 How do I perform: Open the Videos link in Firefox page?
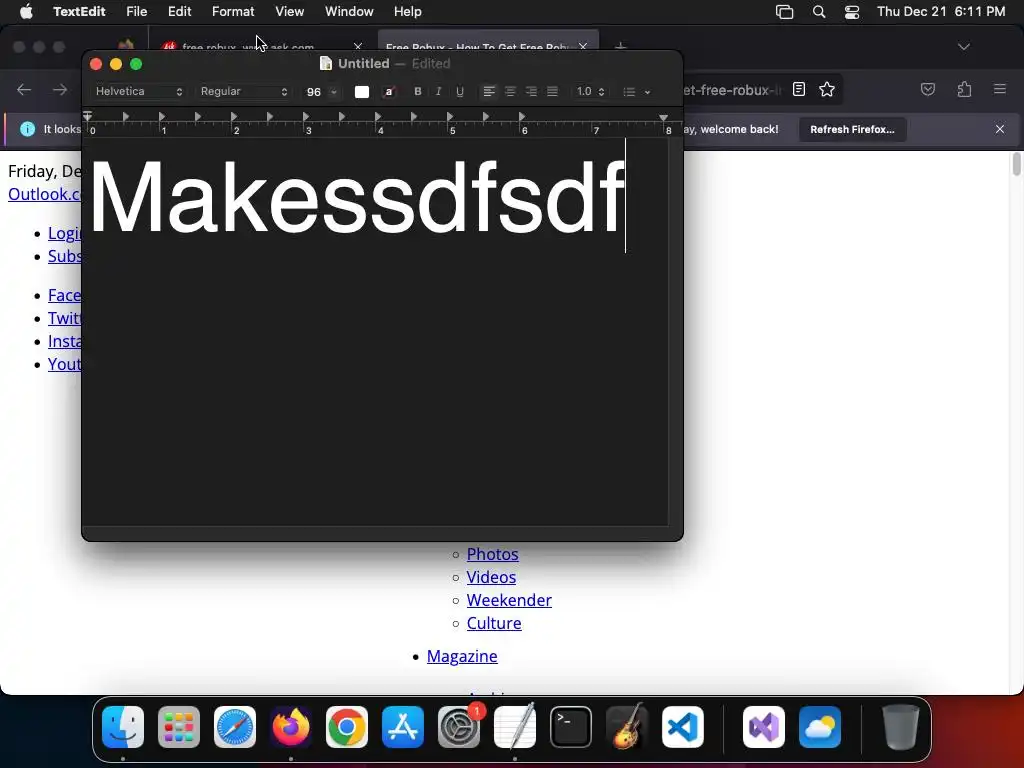(491, 577)
